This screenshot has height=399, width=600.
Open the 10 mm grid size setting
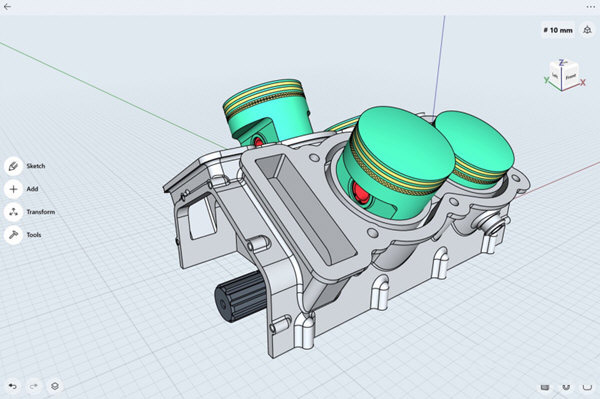point(558,30)
